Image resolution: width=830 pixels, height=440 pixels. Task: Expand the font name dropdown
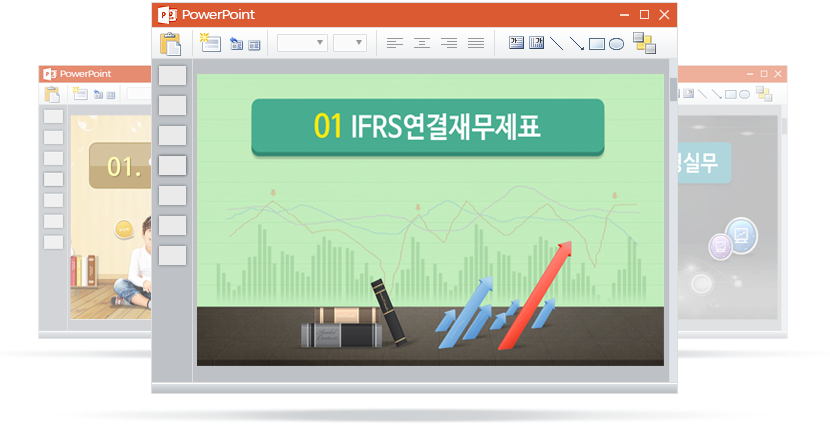pyautogui.click(x=302, y=43)
